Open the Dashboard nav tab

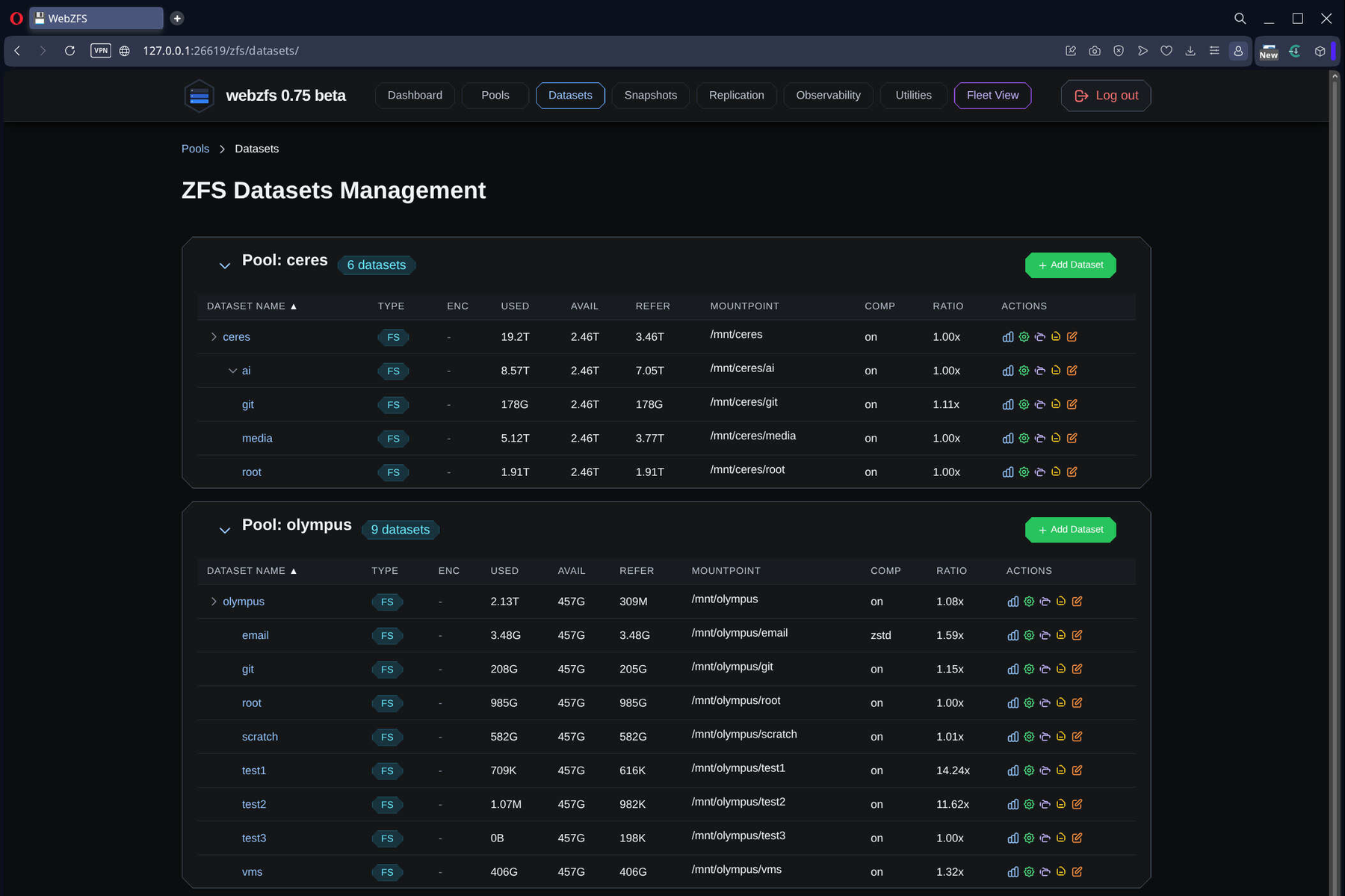click(x=415, y=96)
